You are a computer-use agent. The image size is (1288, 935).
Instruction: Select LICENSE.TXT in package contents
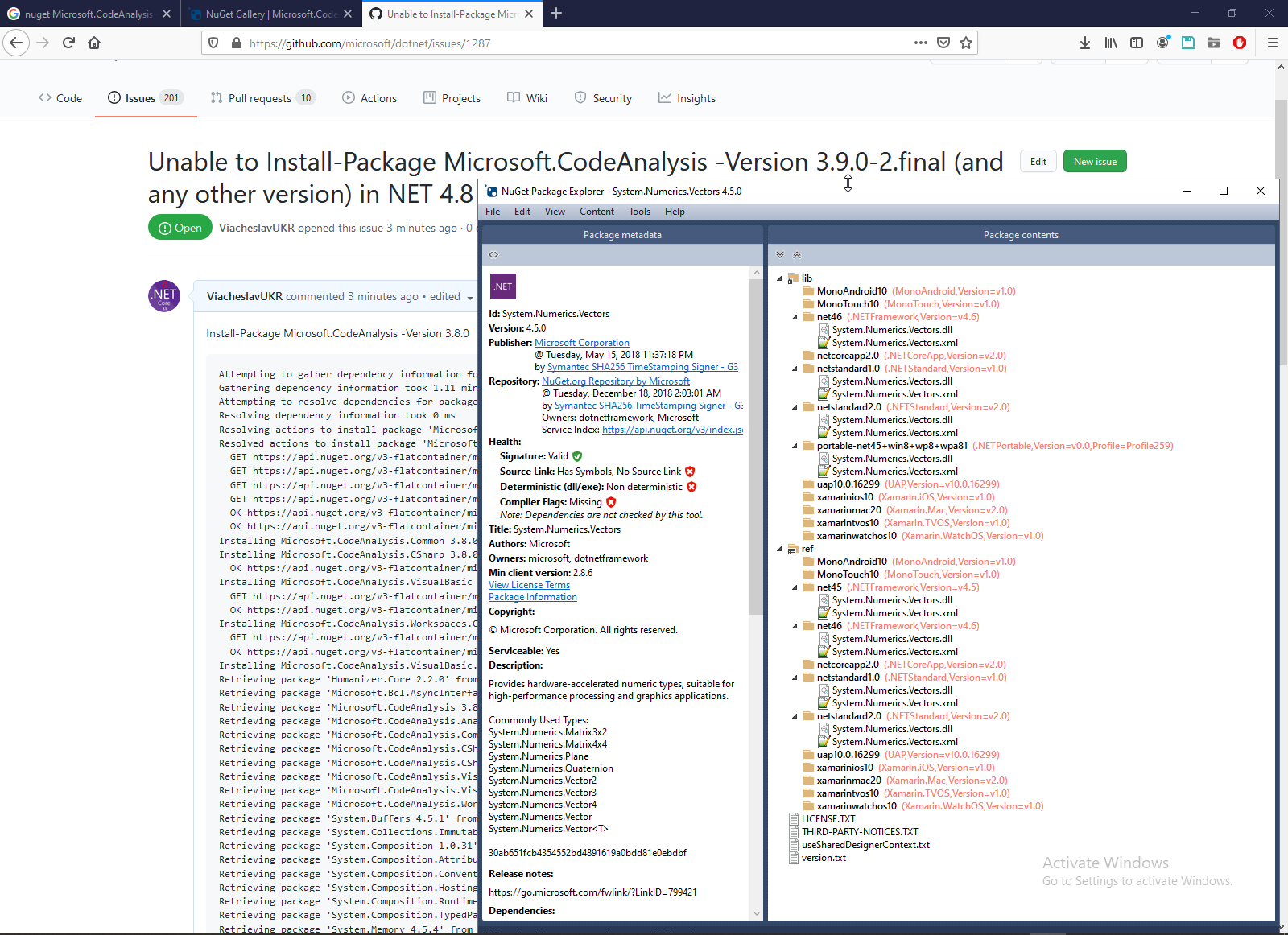(828, 819)
